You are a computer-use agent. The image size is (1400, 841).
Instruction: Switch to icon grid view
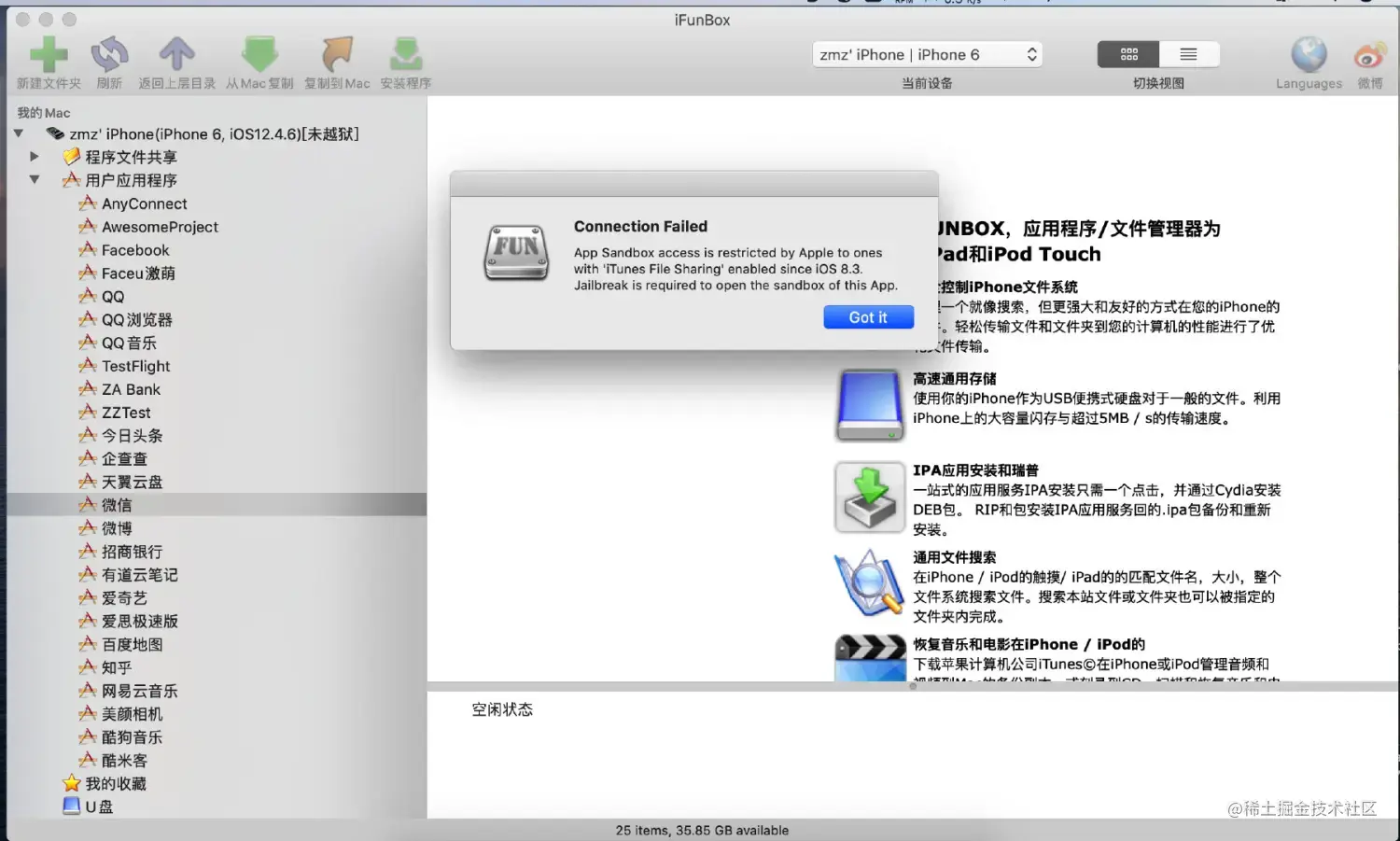(1128, 54)
